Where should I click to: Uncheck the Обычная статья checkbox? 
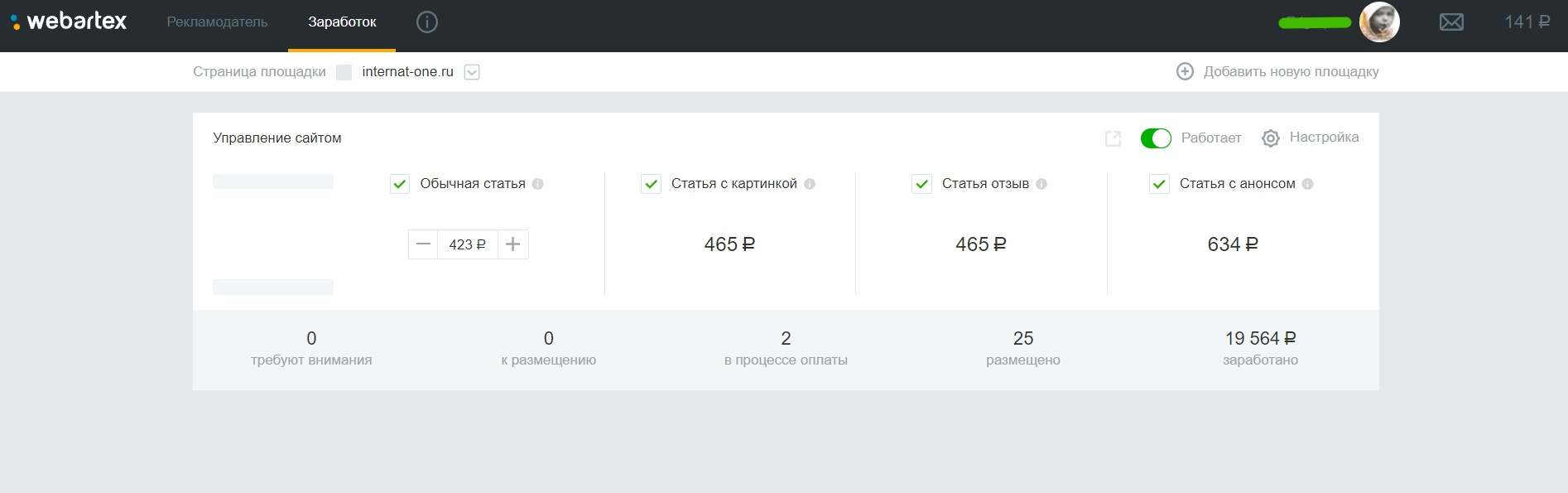tap(400, 184)
